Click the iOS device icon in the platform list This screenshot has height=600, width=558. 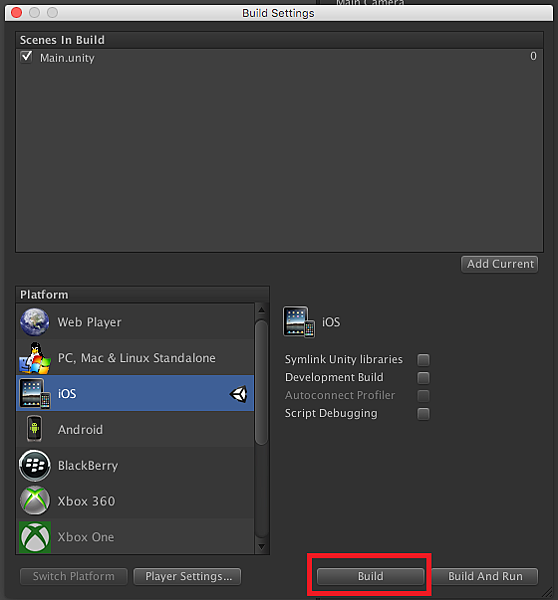[35, 394]
